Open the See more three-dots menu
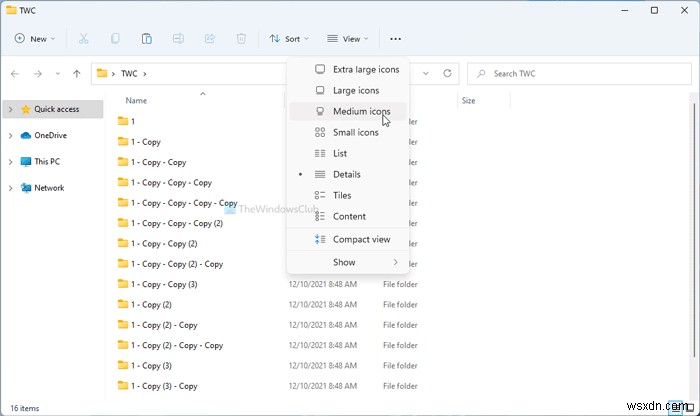Viewport: 700px width, 416px height. coord(396,39)
